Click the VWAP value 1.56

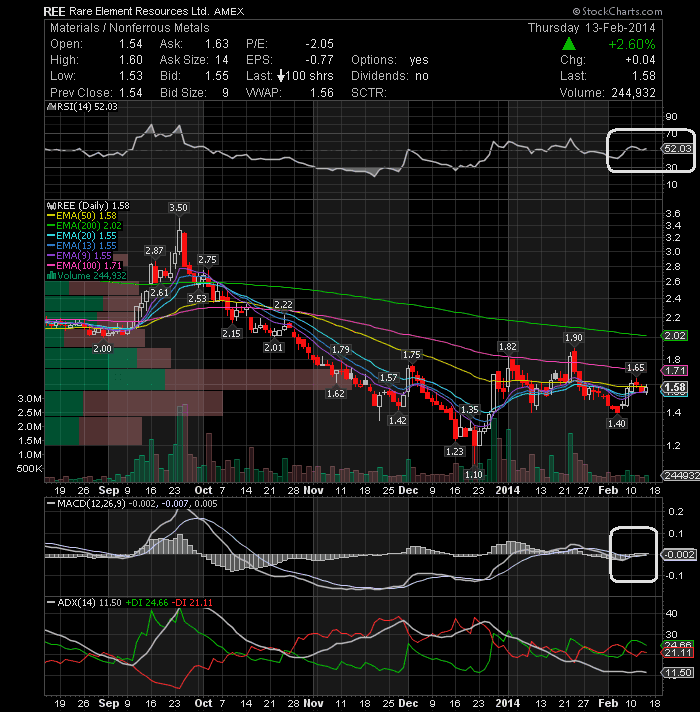point(321,93)
